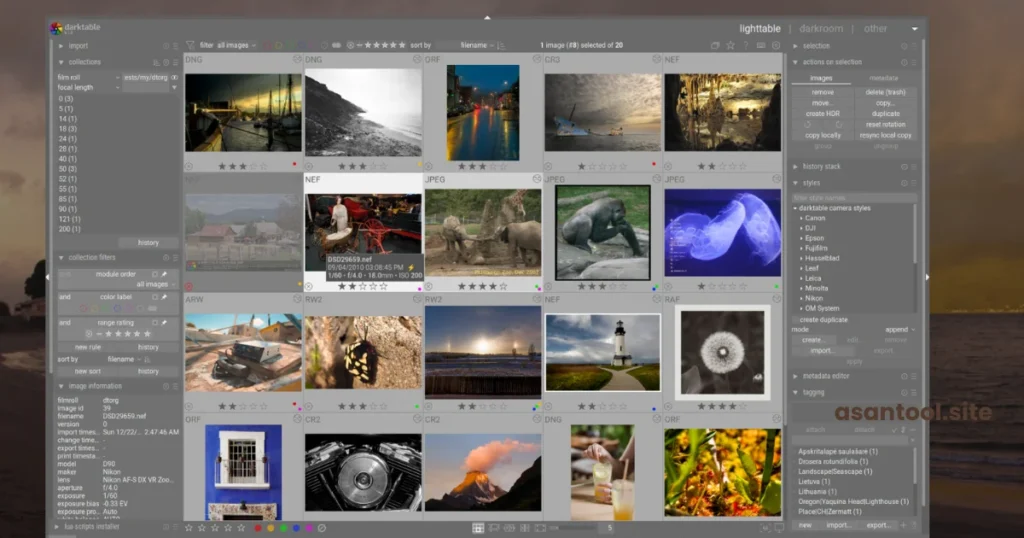Open collections module presets menu
Image resolution: width=1024 pixels, height=538 pixels.
click(175, 63)
